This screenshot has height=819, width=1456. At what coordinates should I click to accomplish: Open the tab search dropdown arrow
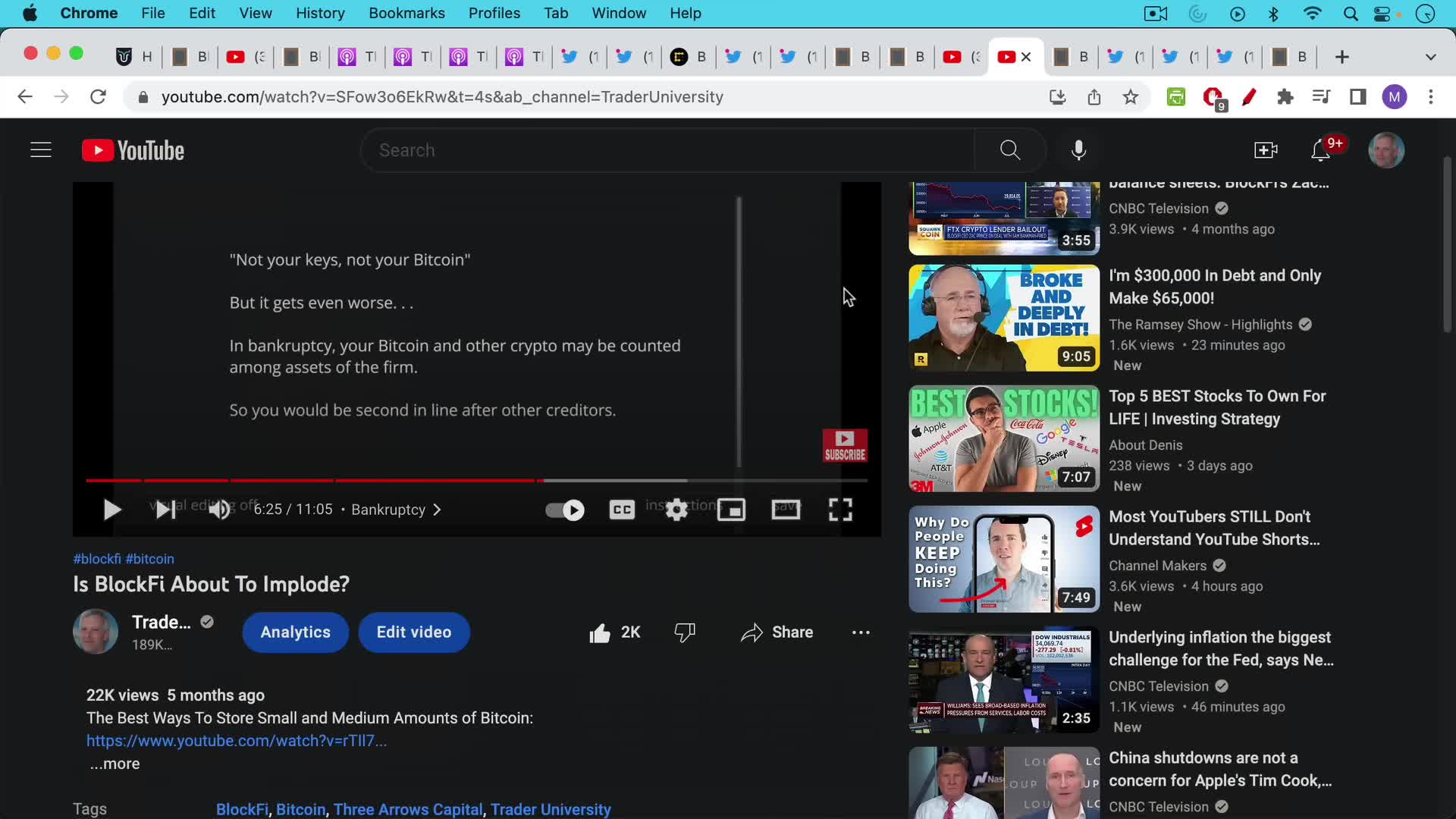point(1430,57)
